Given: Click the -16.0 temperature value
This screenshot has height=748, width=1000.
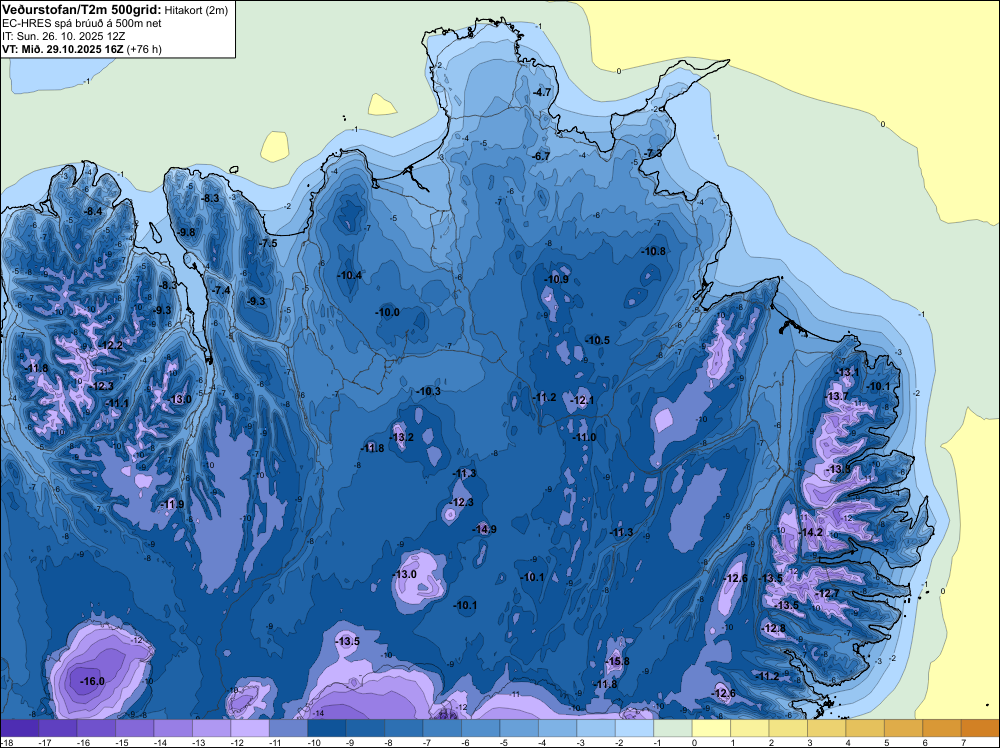Looking at the screenshot, I should pyautogui.click(x=92, y=681).
